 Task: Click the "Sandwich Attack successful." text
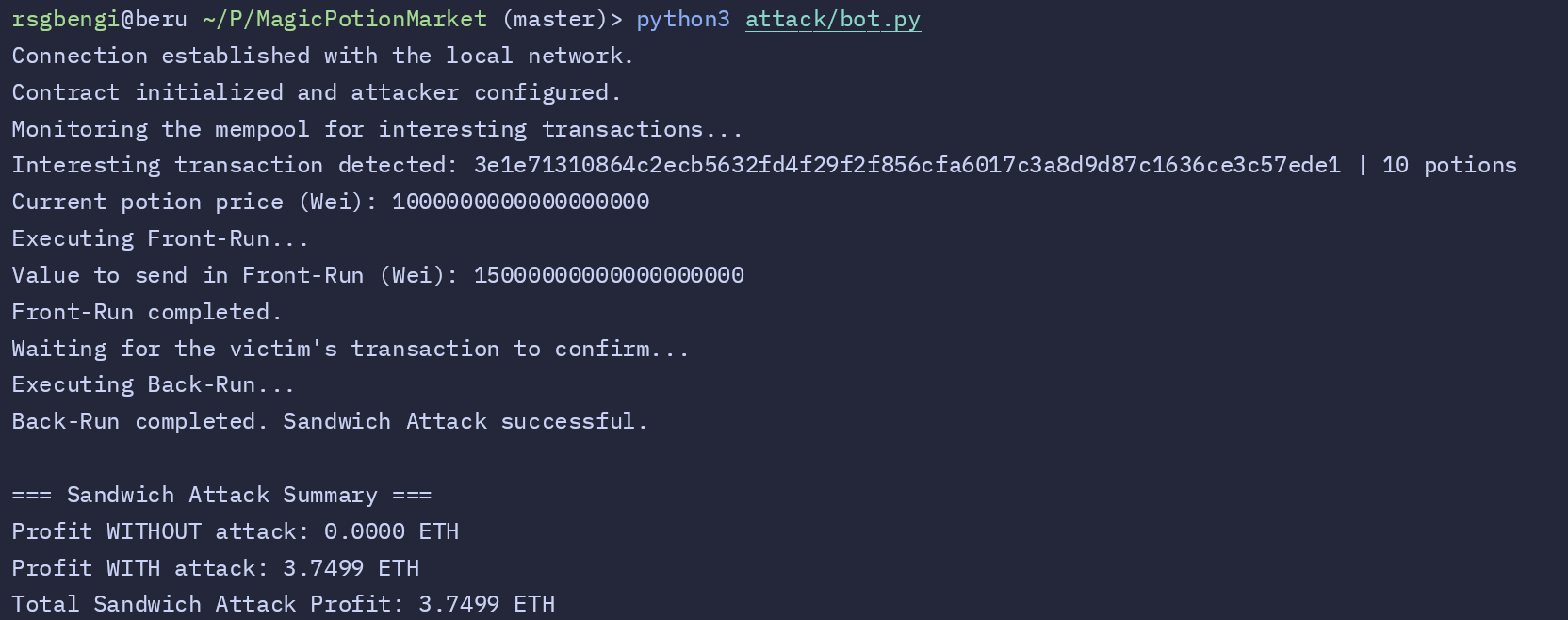[x=465, y=422]
